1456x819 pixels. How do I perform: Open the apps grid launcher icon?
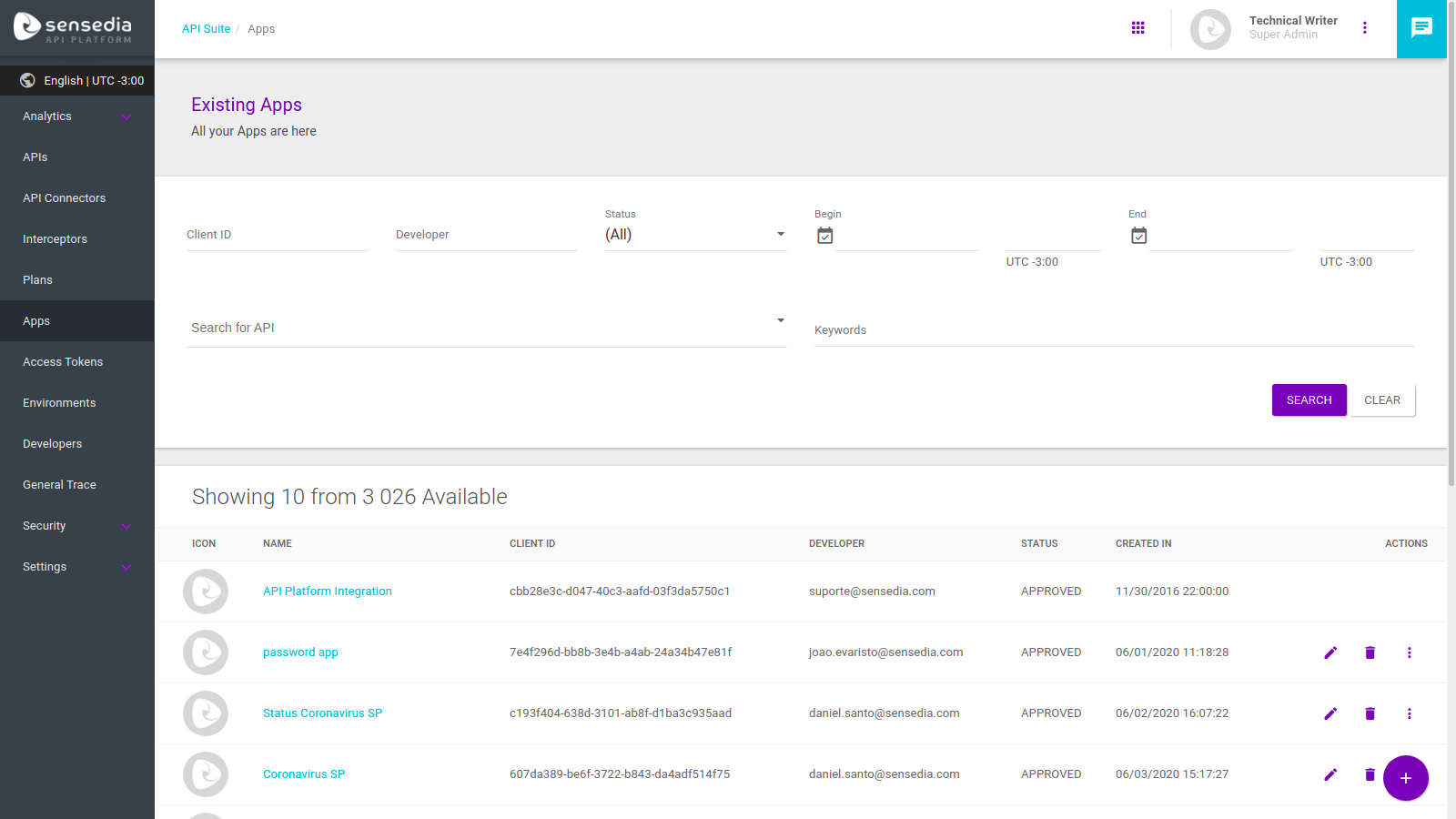(x=1137, y=28)
